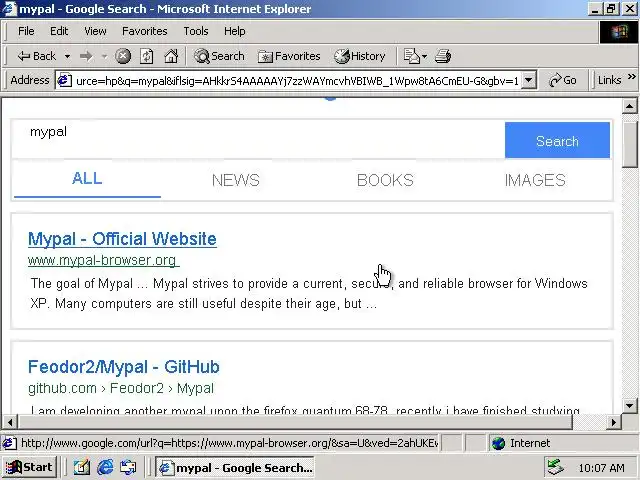Image resolution: width=640 pixels, height=480 pixels.
Task: Open the Feodor2/Mypal - GitHub result
Action: [x=124, y=367]
